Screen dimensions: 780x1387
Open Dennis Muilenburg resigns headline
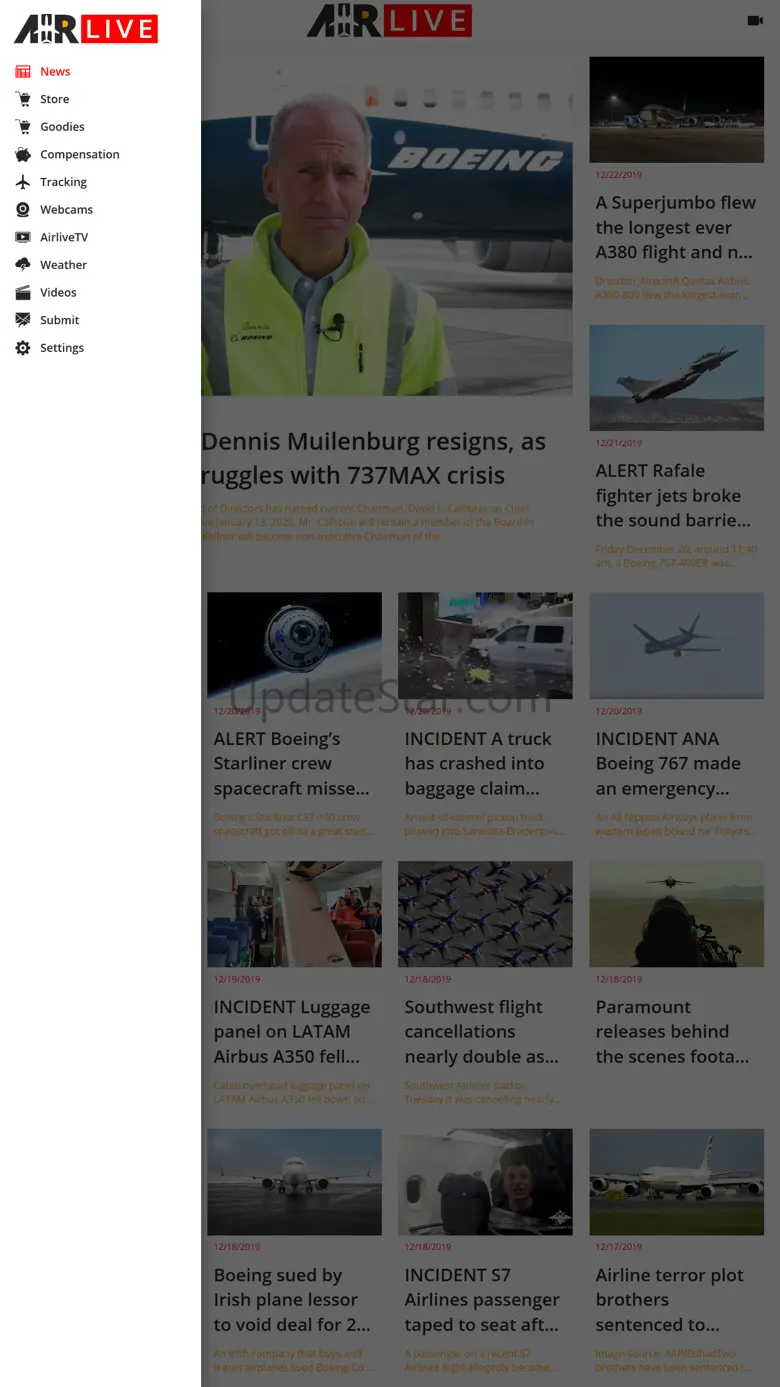pos(374,458)
